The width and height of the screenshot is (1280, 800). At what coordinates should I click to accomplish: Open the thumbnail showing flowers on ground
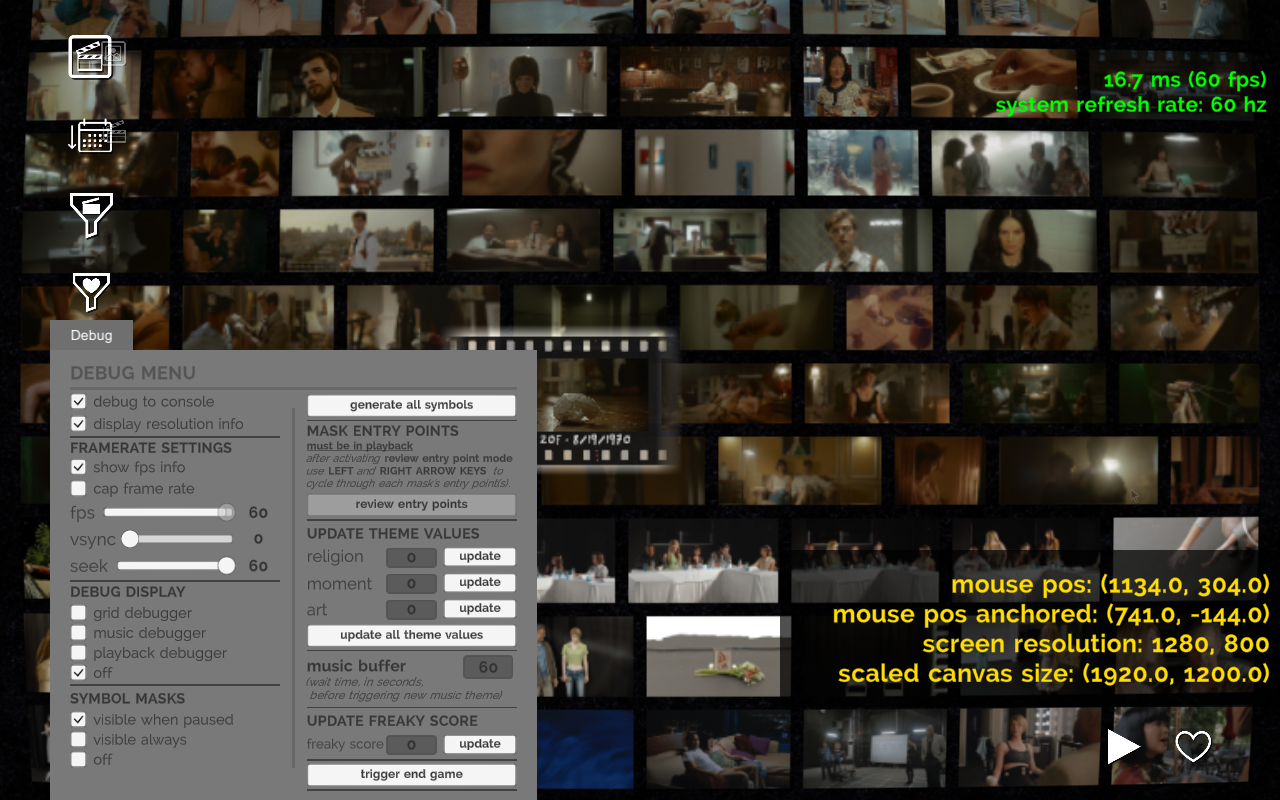click(x=713, y=656)
